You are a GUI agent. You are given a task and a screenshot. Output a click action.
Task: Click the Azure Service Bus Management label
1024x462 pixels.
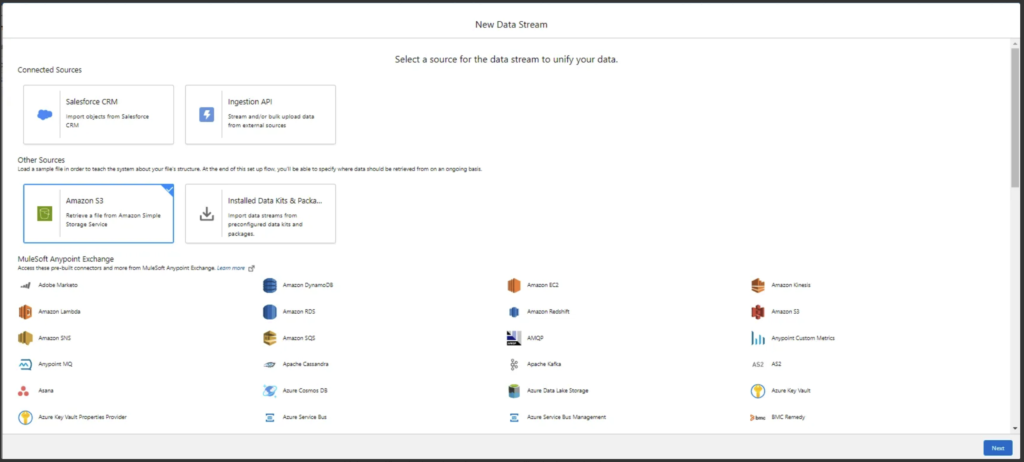pyautogui.click(x=567, y=417)
